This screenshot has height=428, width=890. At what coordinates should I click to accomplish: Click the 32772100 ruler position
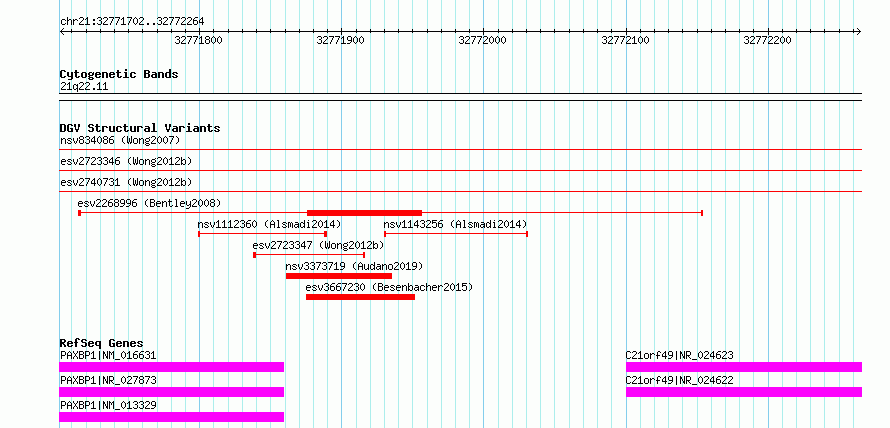625,40
